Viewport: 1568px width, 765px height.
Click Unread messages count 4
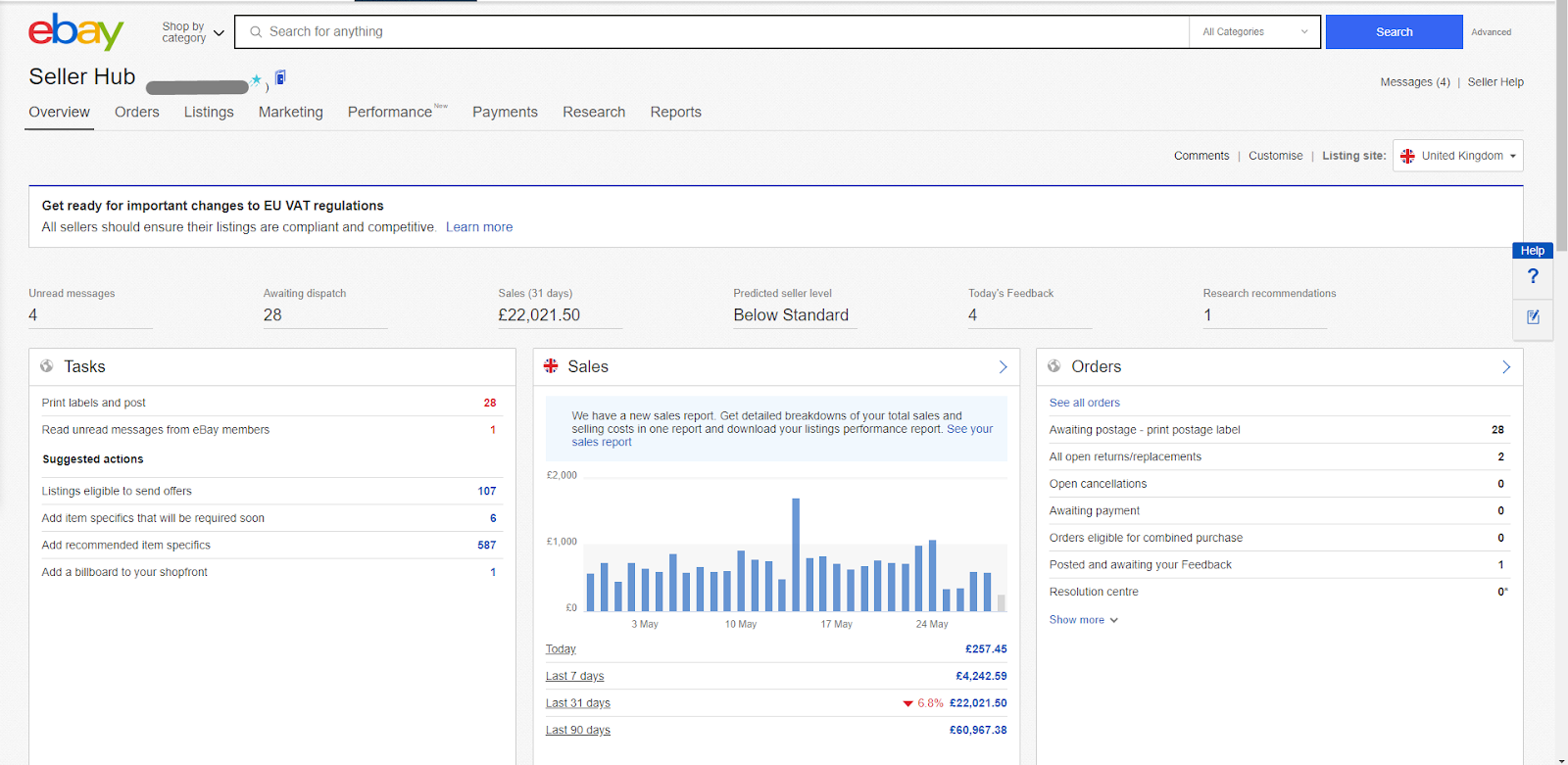coord(33,314)
